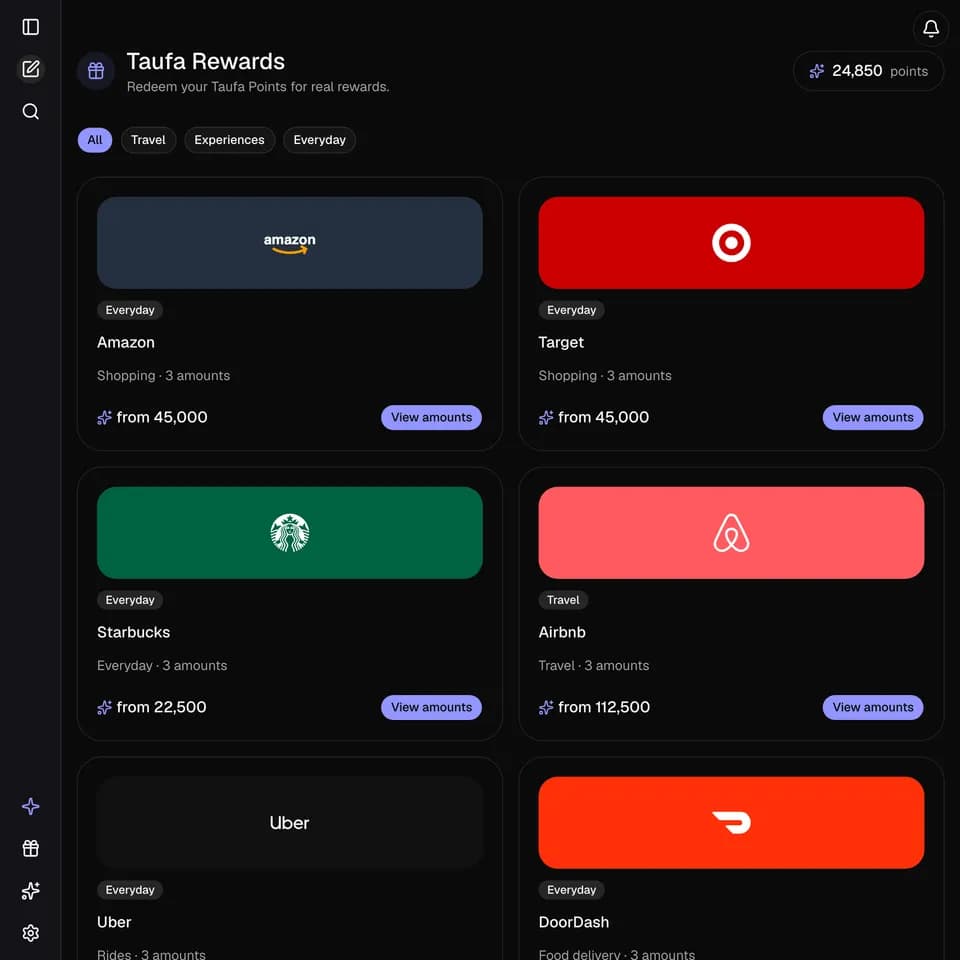Screen dimensions: 960x960
Task: Open the settings gear icon
Action: (31, 932)
